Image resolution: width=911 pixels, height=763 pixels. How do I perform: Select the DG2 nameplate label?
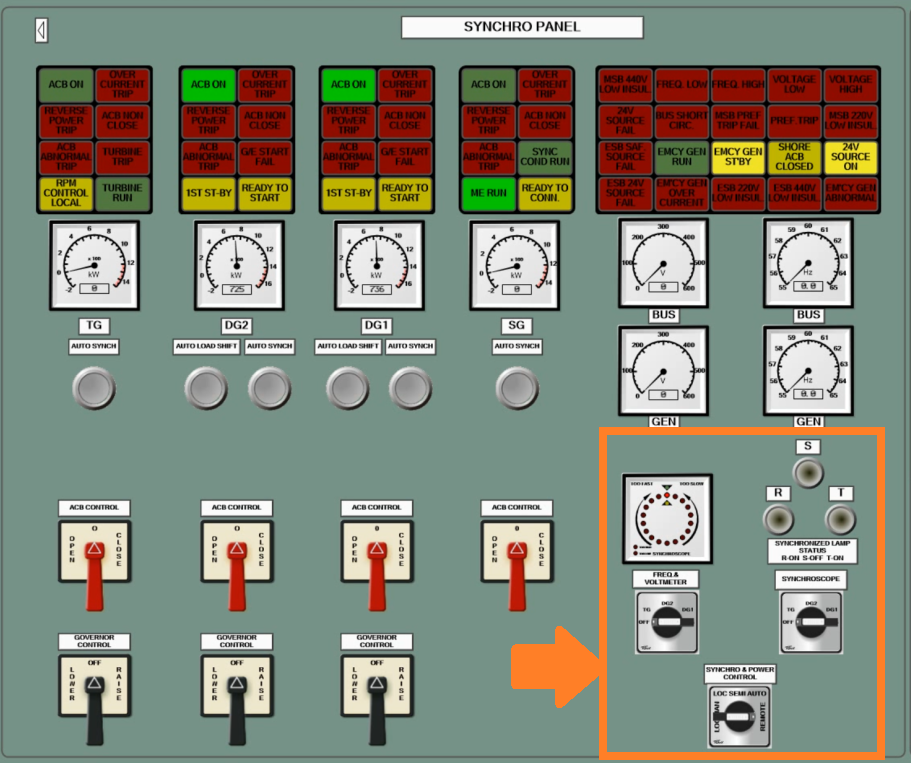[235, 325]
